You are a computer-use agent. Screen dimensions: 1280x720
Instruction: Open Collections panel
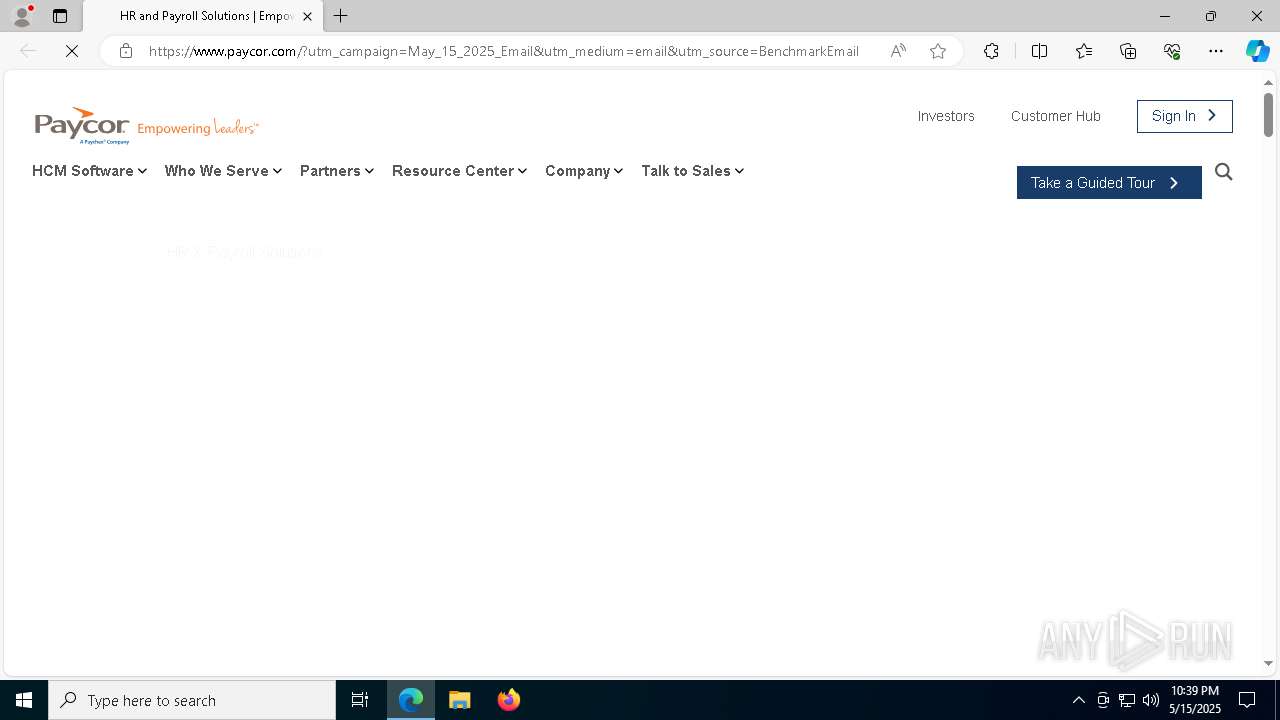coord(1128,51)
